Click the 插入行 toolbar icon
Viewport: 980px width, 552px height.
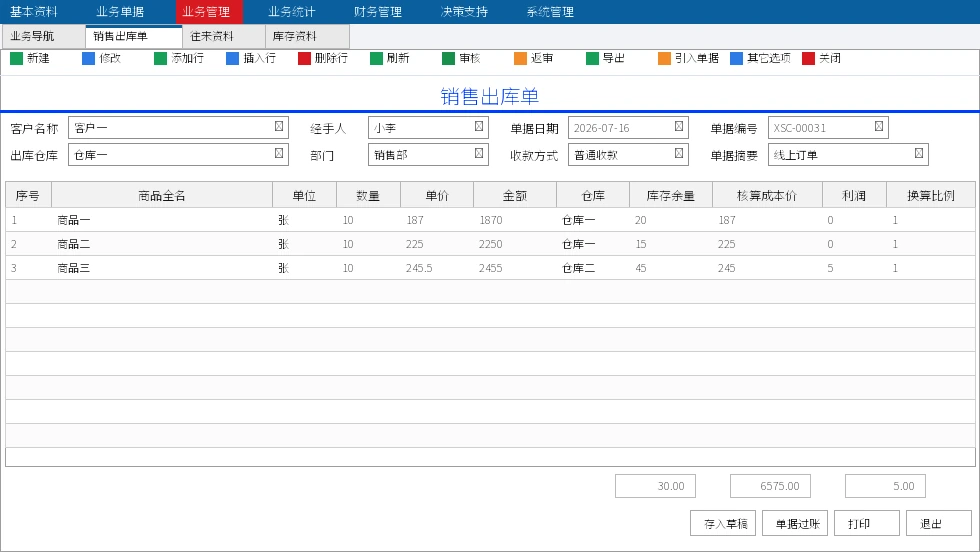coord(232,58)
